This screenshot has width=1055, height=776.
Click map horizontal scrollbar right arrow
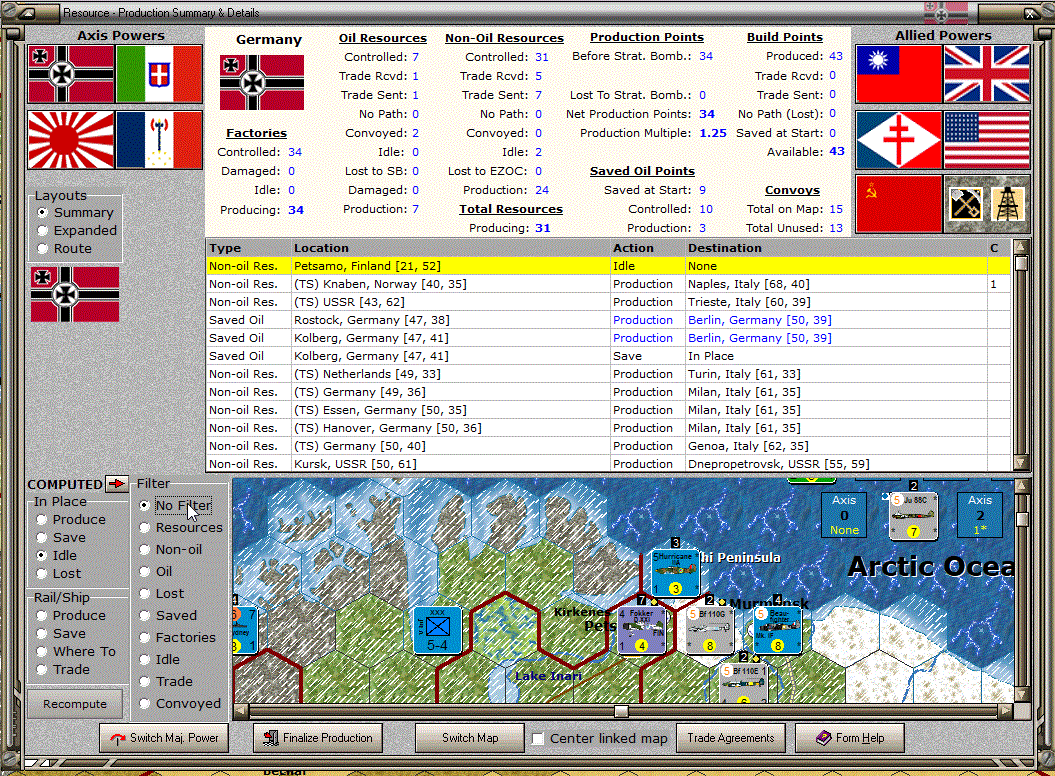1006,711
